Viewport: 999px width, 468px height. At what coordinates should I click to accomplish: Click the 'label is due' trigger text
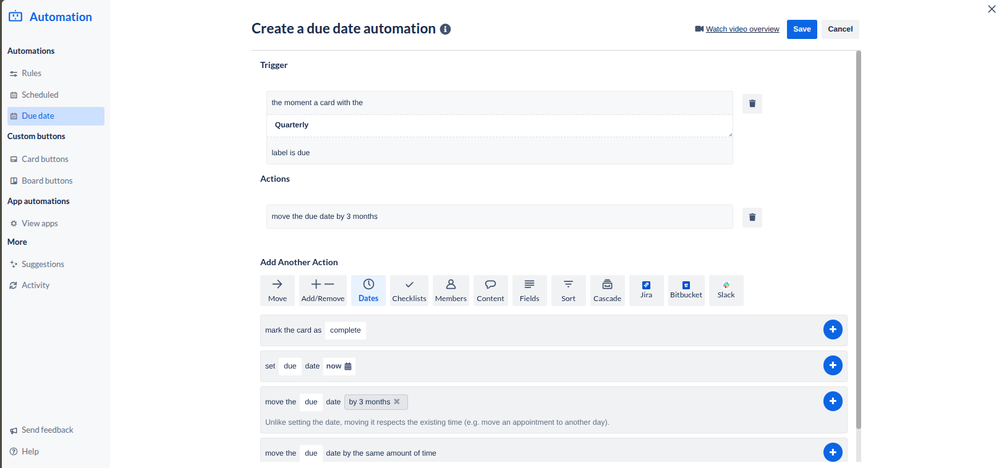coord(291,153)
